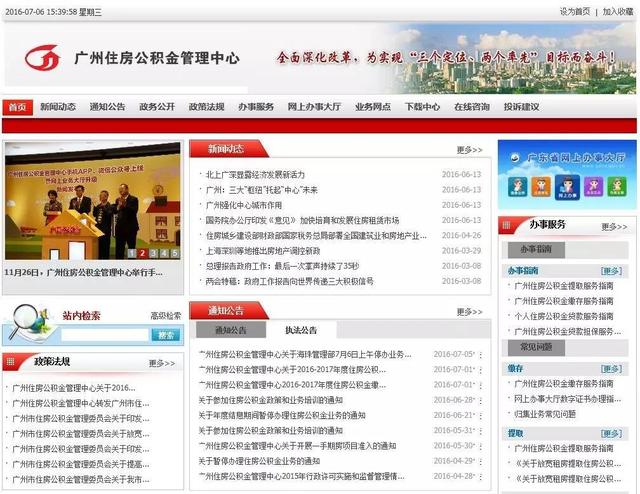
Task: Open 个人住房公积金贷款服务指南
Action: click(564, 316)
